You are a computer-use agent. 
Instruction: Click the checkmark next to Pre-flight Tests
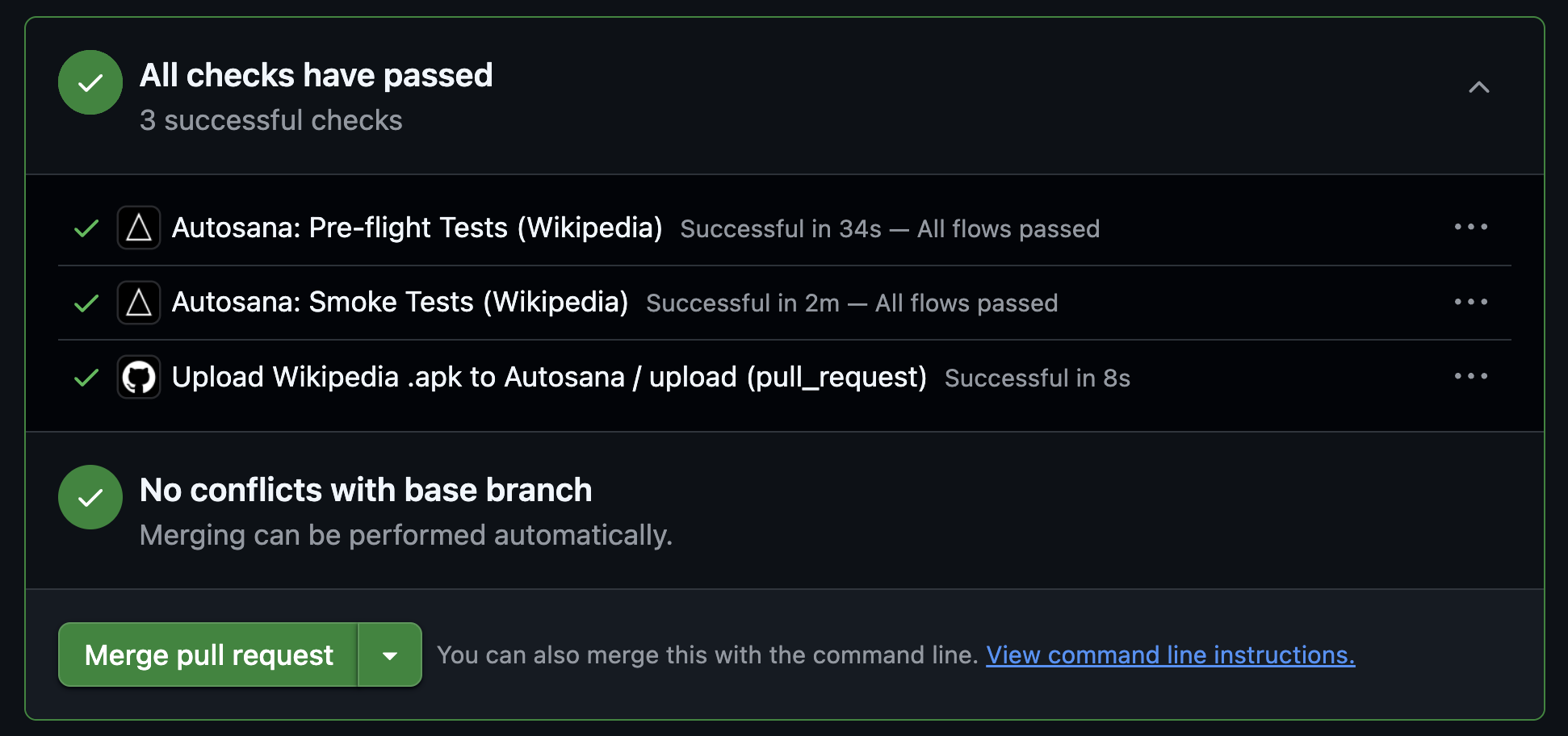85,228
